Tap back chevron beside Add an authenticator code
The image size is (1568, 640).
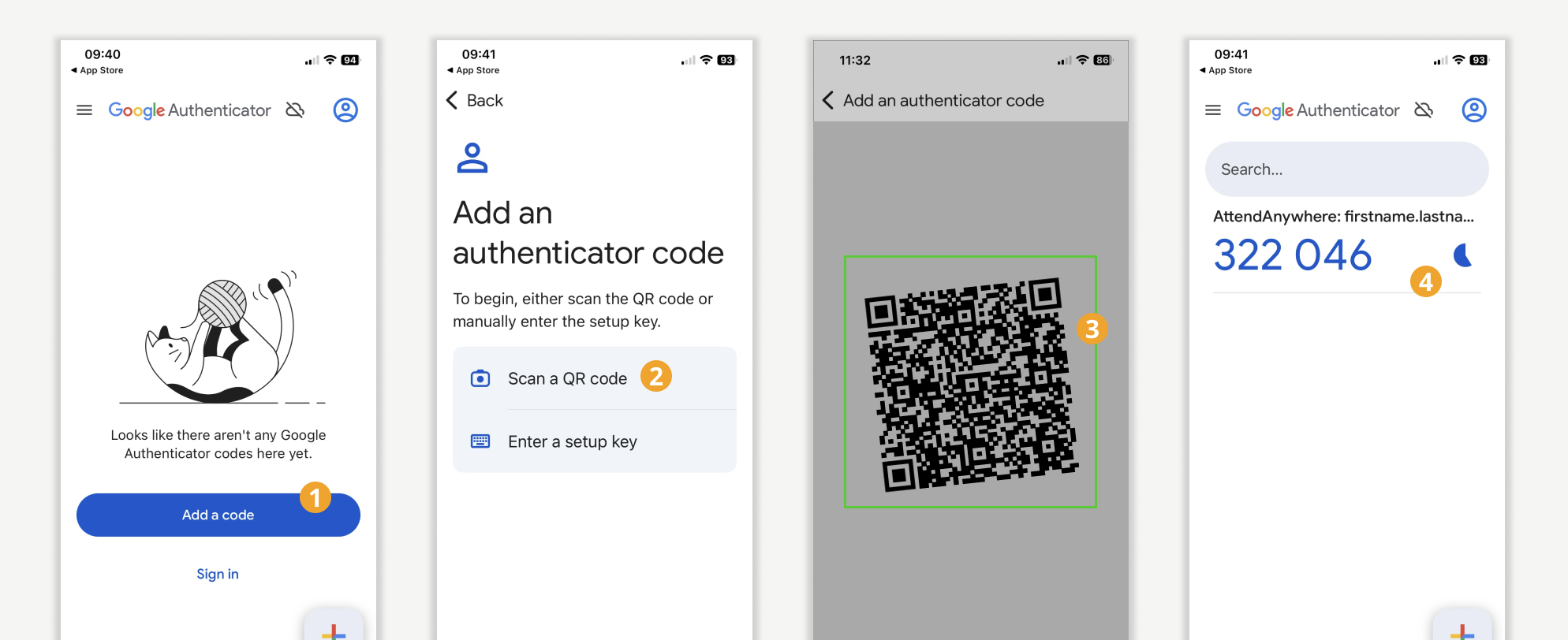click(x=828, y=100)
